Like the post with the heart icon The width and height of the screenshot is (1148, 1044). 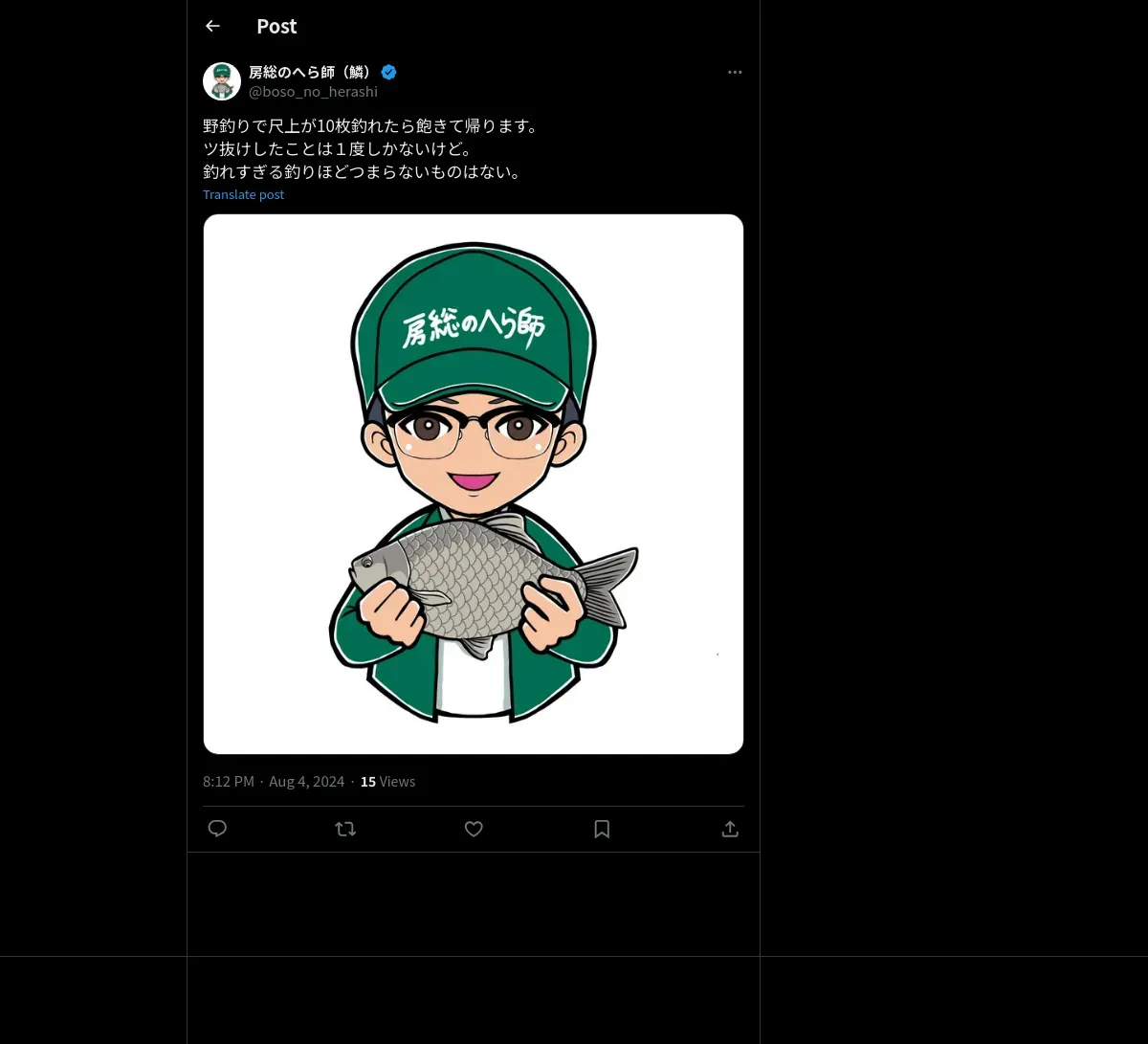[474, 829]
